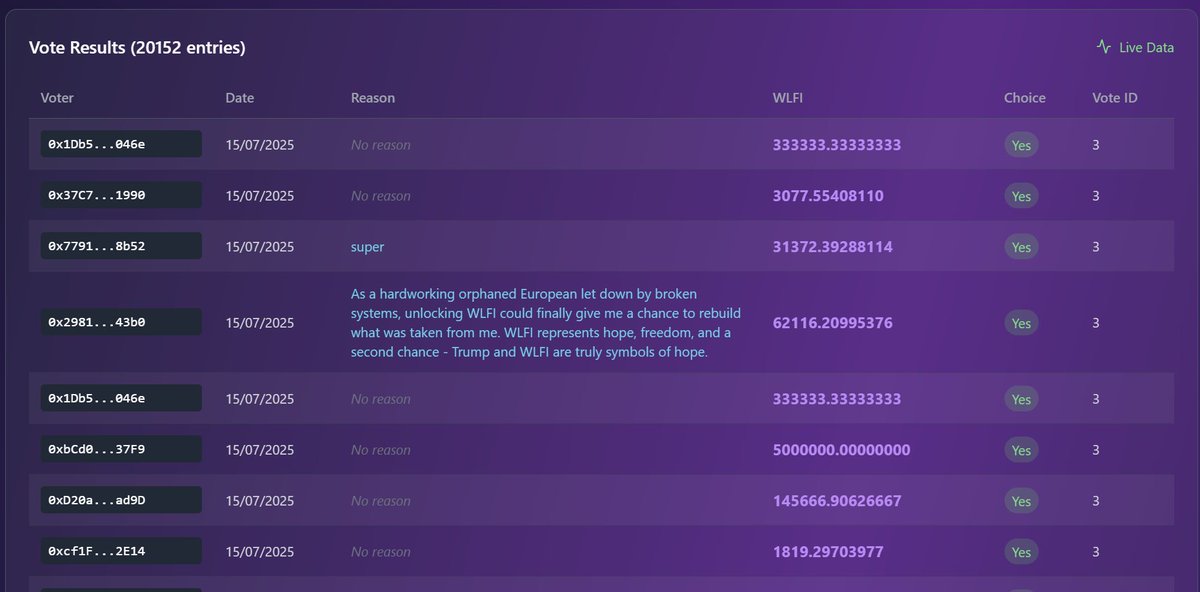The width and height of the screenshot is (1200, 592).
Task: Click 'No reason' in the 0xbCd0...37F9 row
Action: tap(380, 450)
